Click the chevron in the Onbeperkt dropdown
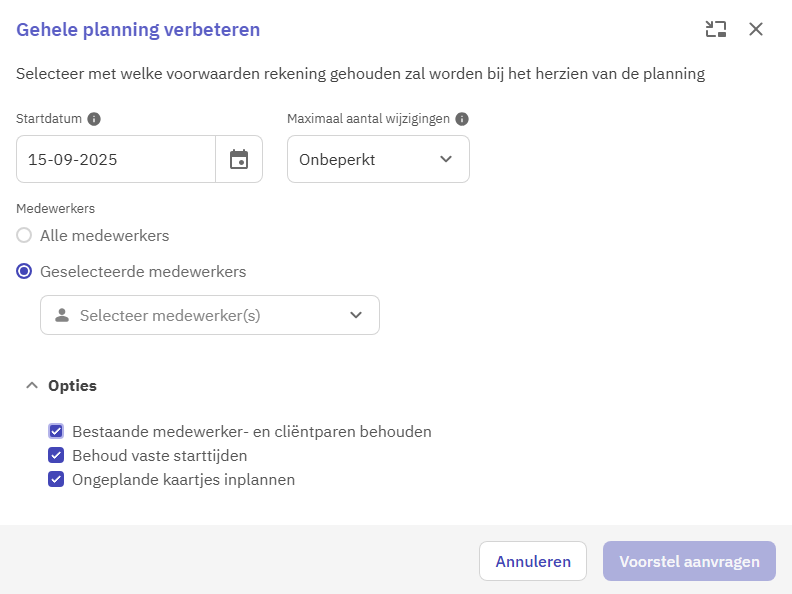The image size is (792, 594). [446, 159]
